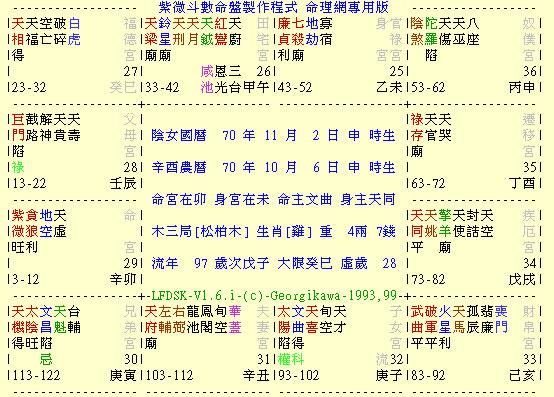Viewport: 554px width, 397px height.
Task: Click 命理網專用版 in the header
Action: click(x=347, y=7)
